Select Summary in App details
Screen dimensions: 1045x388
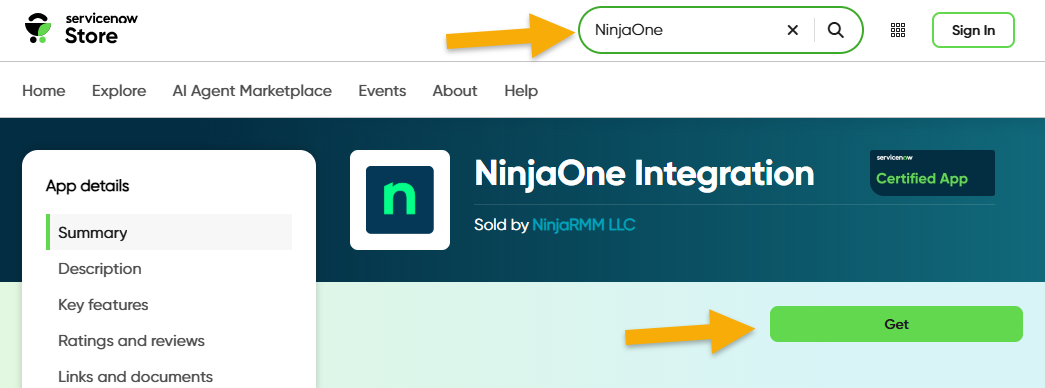(169, 232)
